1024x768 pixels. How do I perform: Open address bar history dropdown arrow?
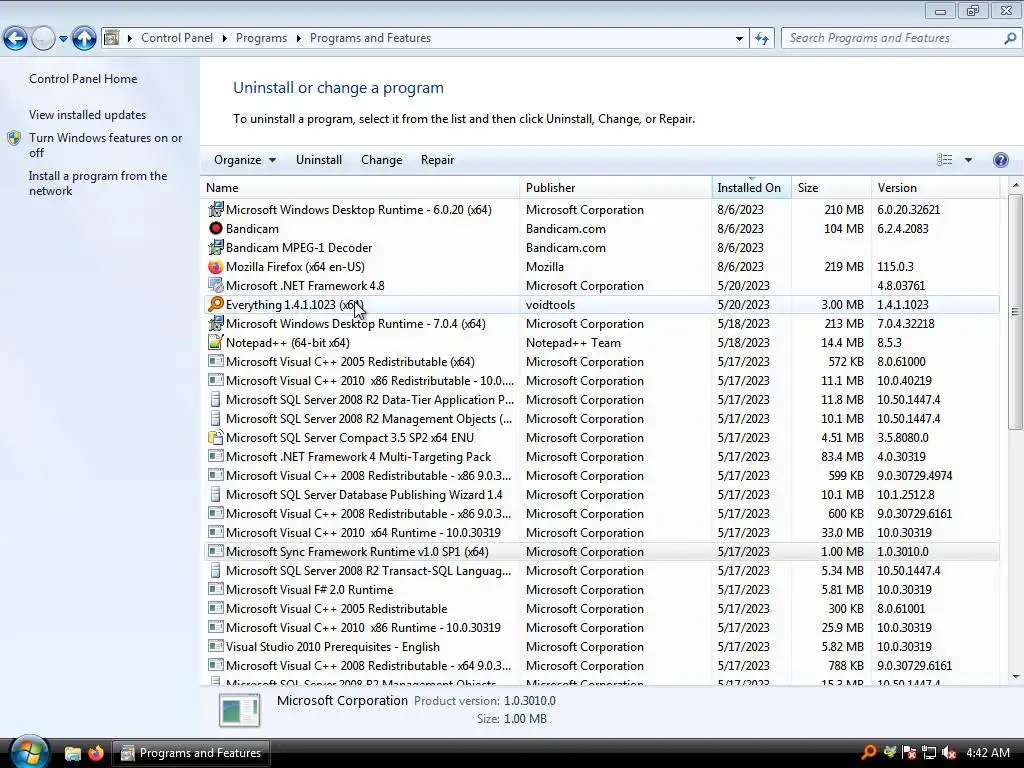coord(739,39)
